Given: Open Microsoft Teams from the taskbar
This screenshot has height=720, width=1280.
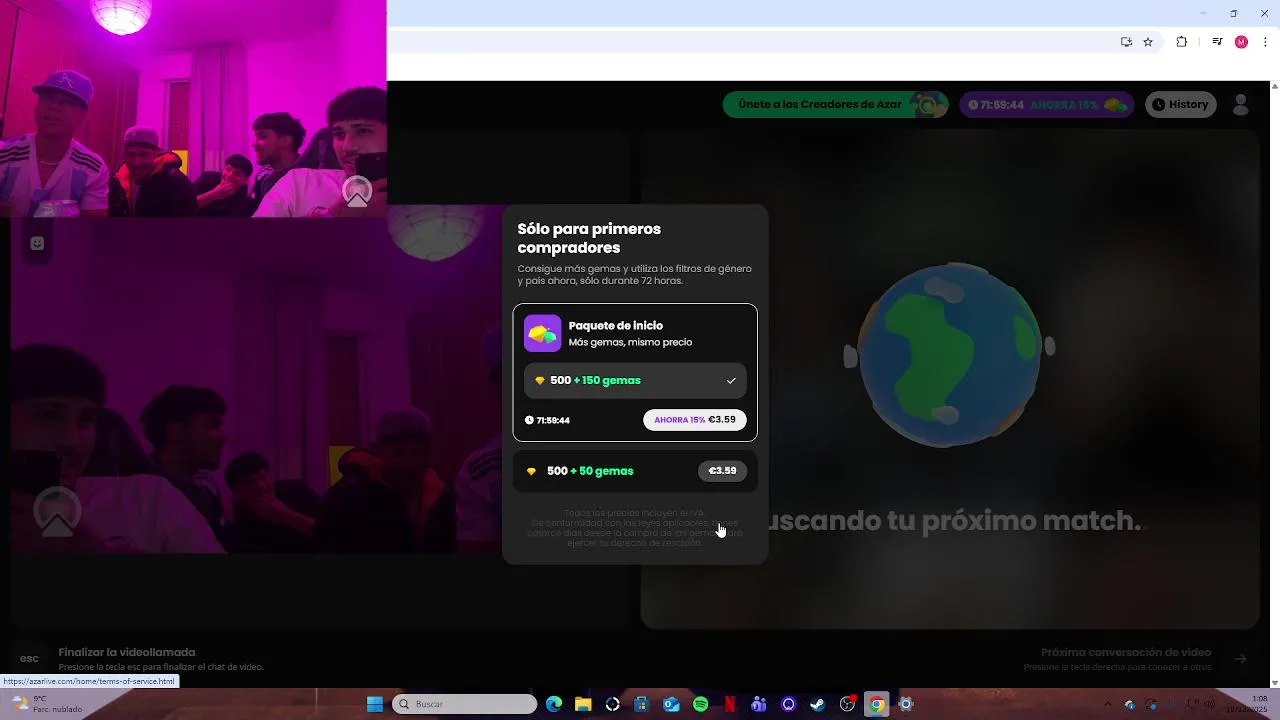Looking at the screenshot, I should pyautogui.click(x=759, y=704).
